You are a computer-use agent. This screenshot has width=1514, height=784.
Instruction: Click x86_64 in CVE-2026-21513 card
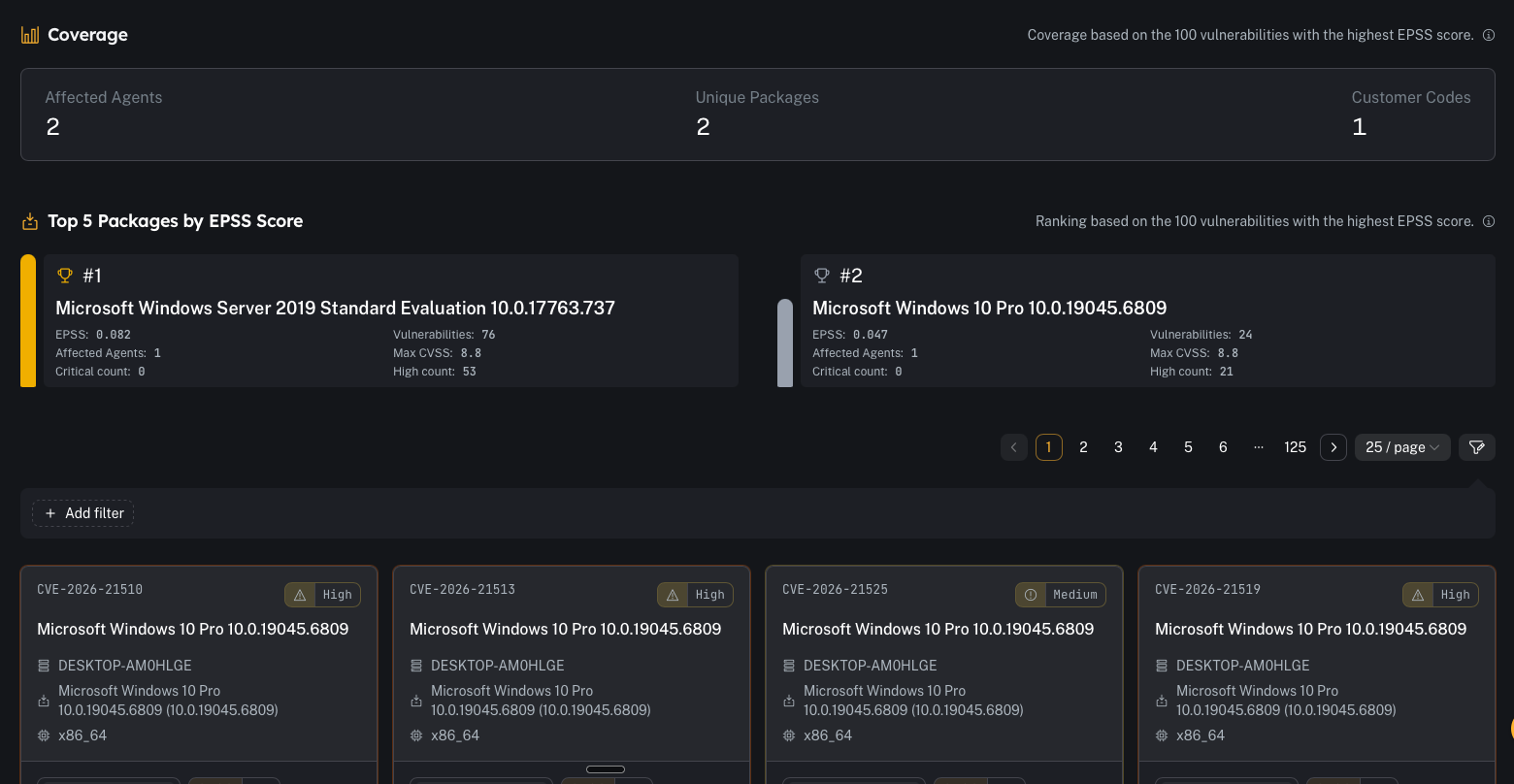pyautogui.click(x=455, y=735)
